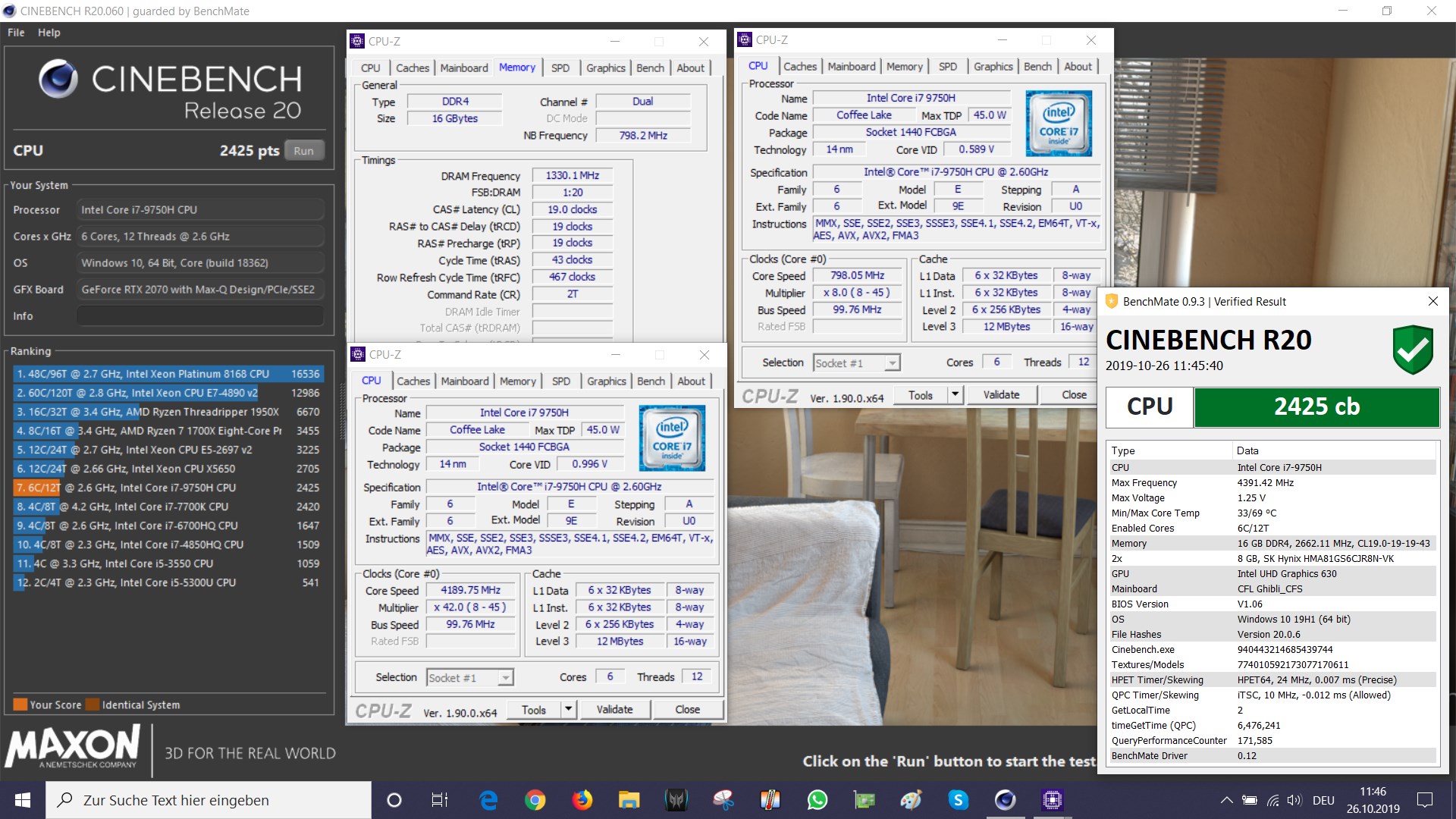Open Cinebench File menu
Image resolution: width=1456 pixels, height=819 pixels.
(x=16, y=33)
